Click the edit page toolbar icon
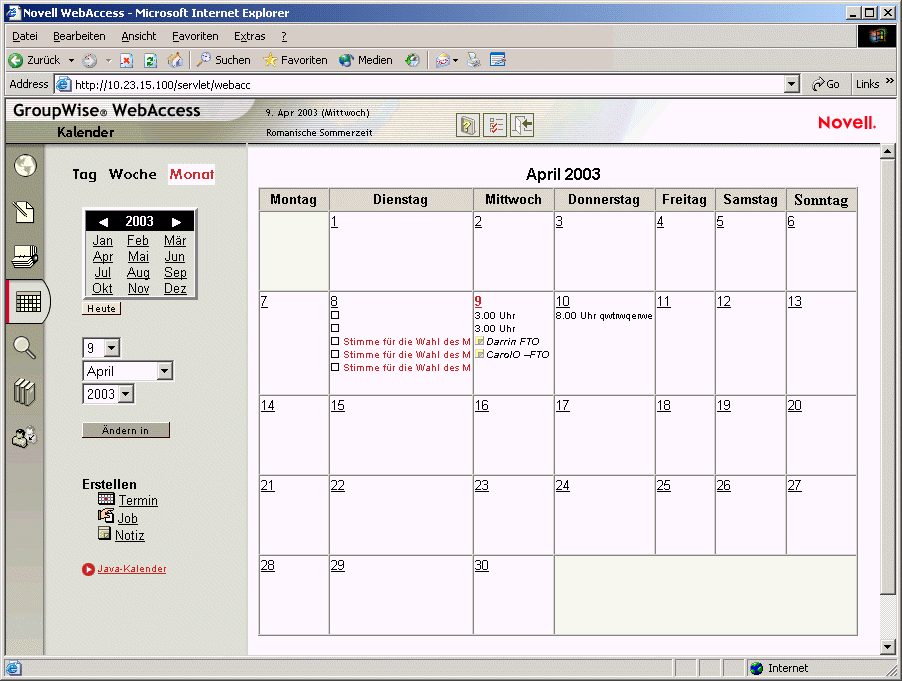 click(498, 60)
